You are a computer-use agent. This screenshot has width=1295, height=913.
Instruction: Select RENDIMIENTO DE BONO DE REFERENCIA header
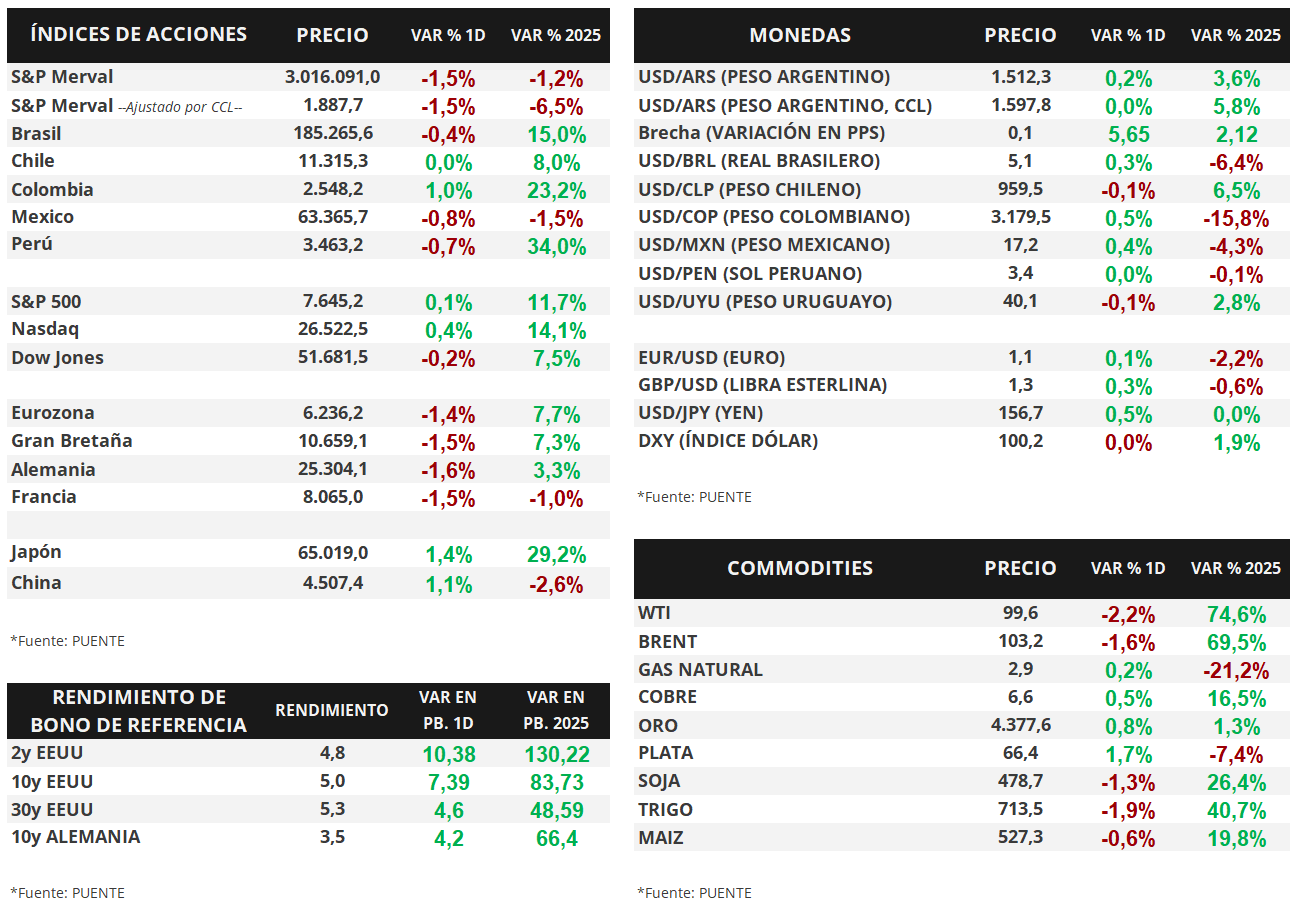(x=139, y=711)
